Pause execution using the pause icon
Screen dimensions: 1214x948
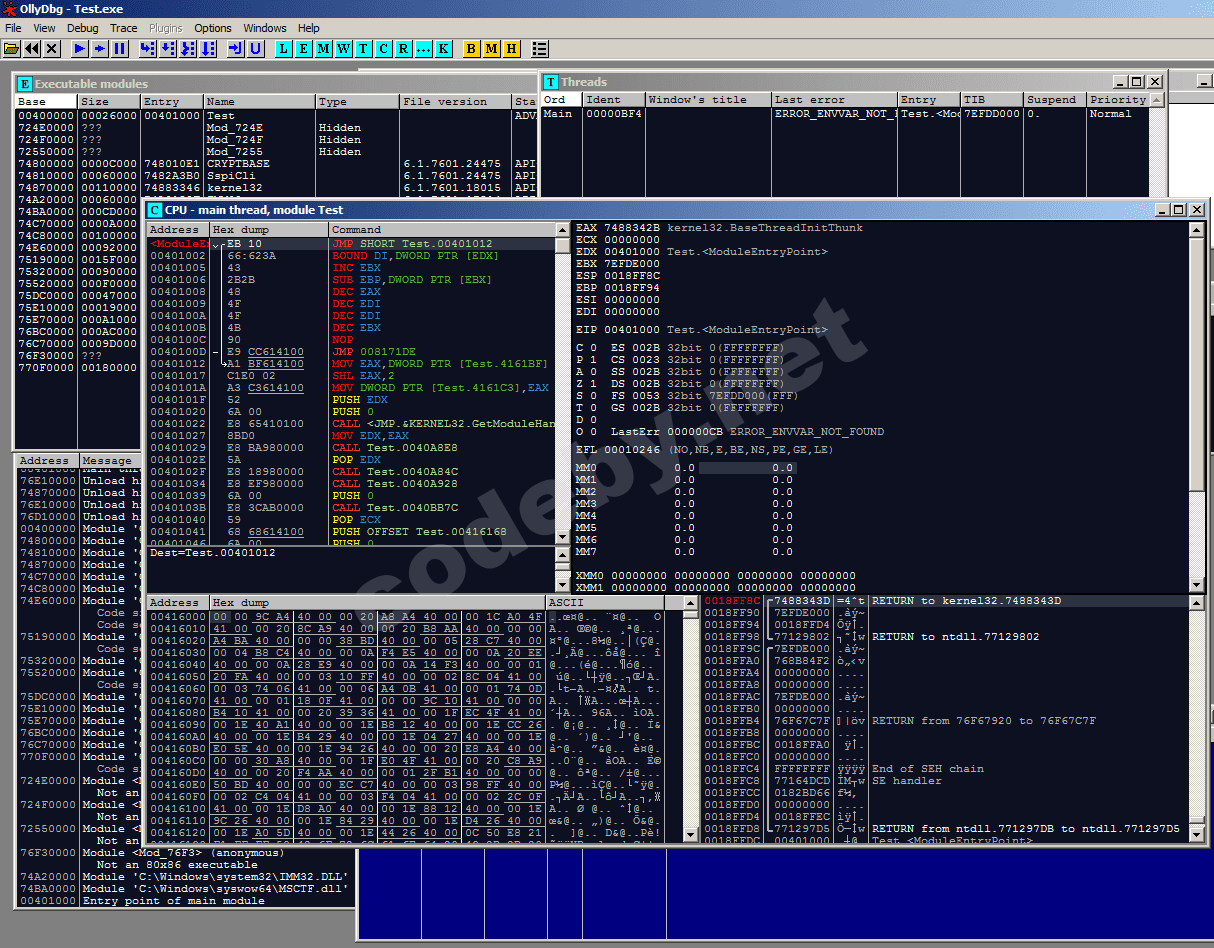click(120, 48)
